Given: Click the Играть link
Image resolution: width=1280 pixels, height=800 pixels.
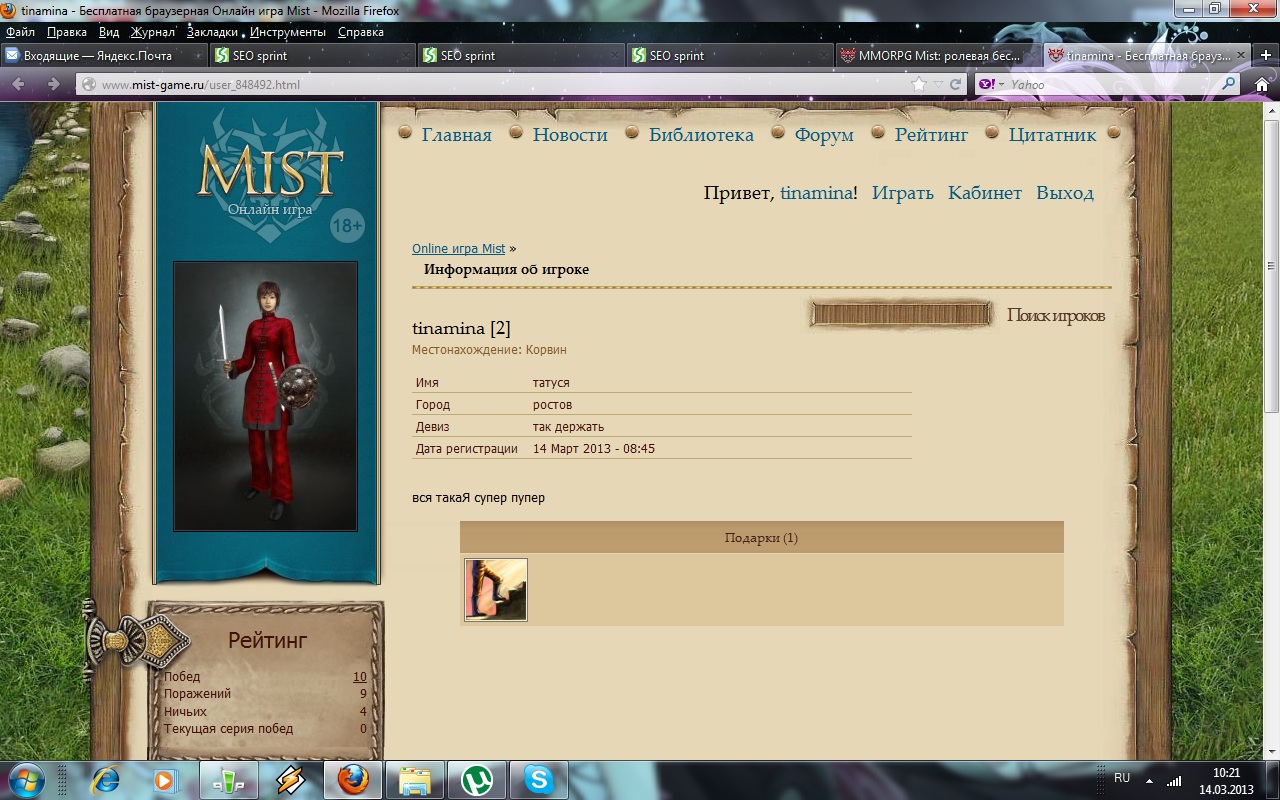Looking at the screenshot, I should pyautogui.click(x=902, y=193).
